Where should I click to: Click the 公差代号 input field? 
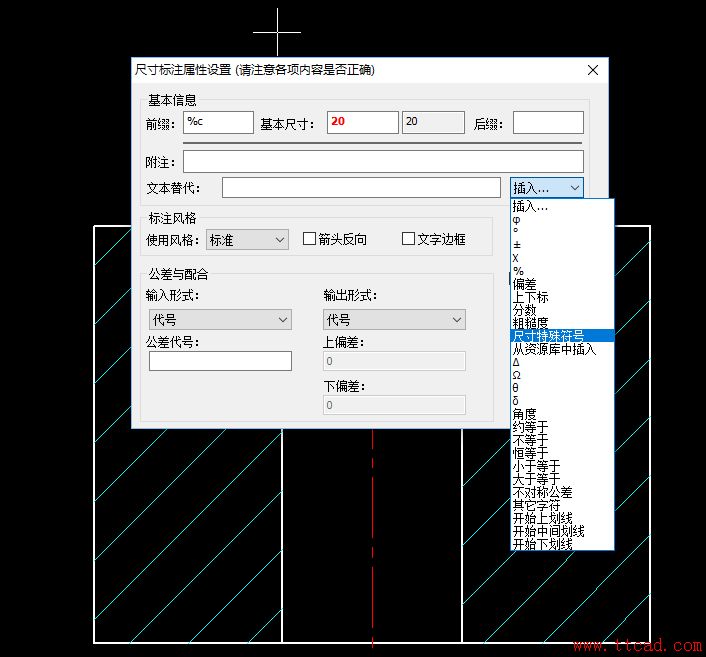point(220,361)
